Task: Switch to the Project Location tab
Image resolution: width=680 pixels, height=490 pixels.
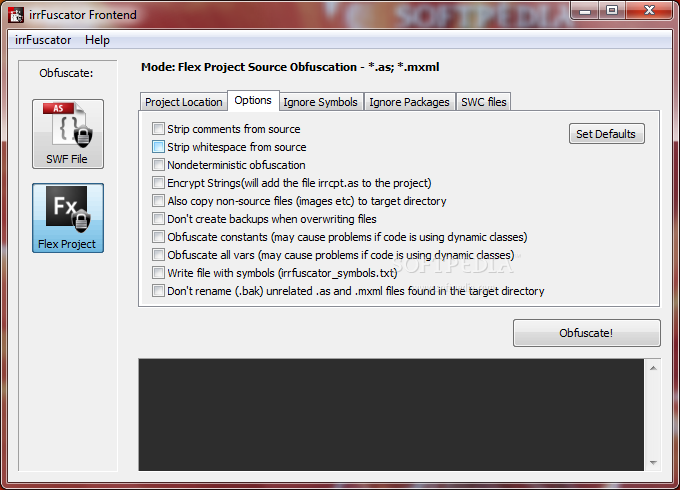Action: pos(183,102)
